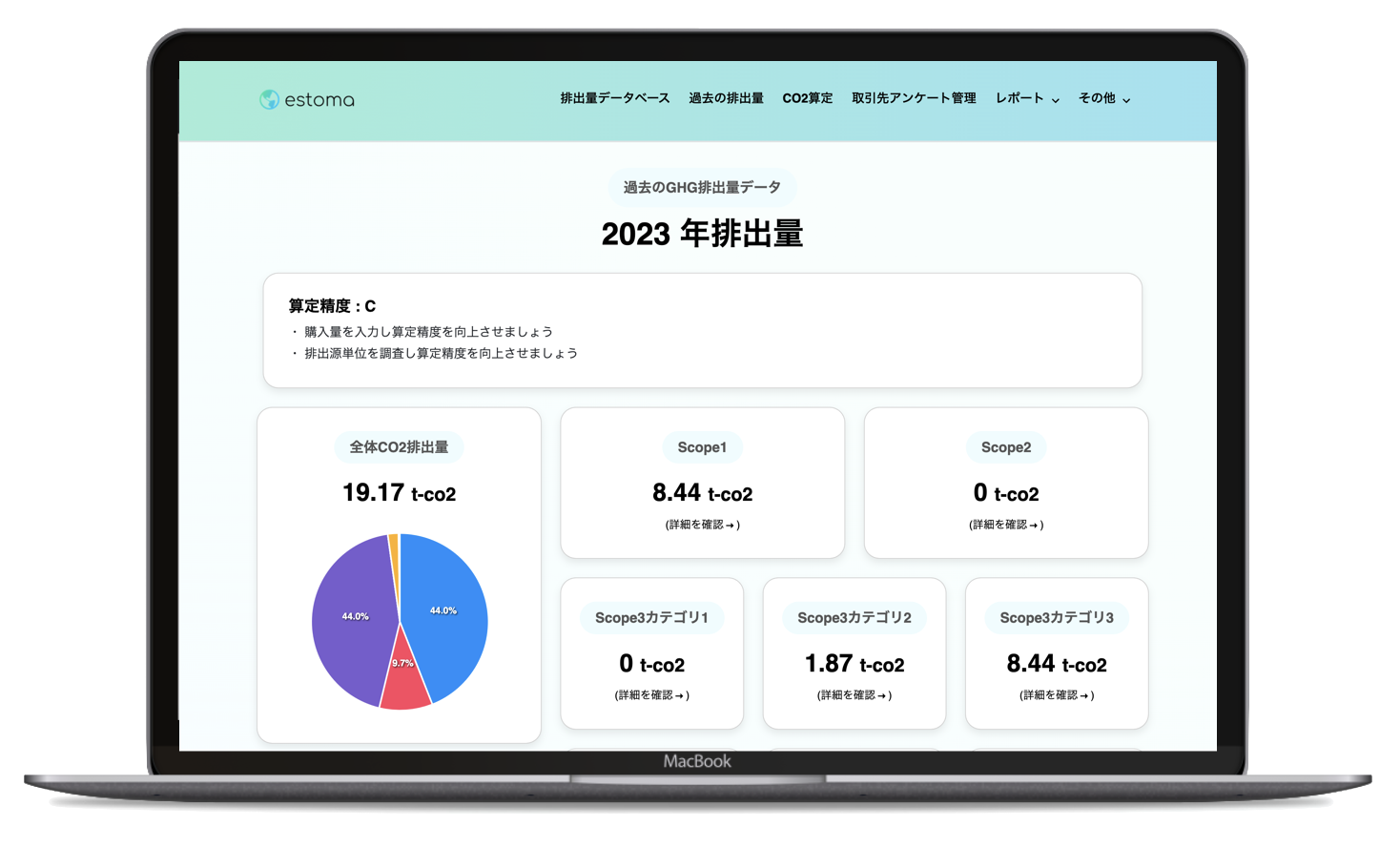Open the CO2算定 navigation link
This screenshot has width=1400, height=847.
807,98
